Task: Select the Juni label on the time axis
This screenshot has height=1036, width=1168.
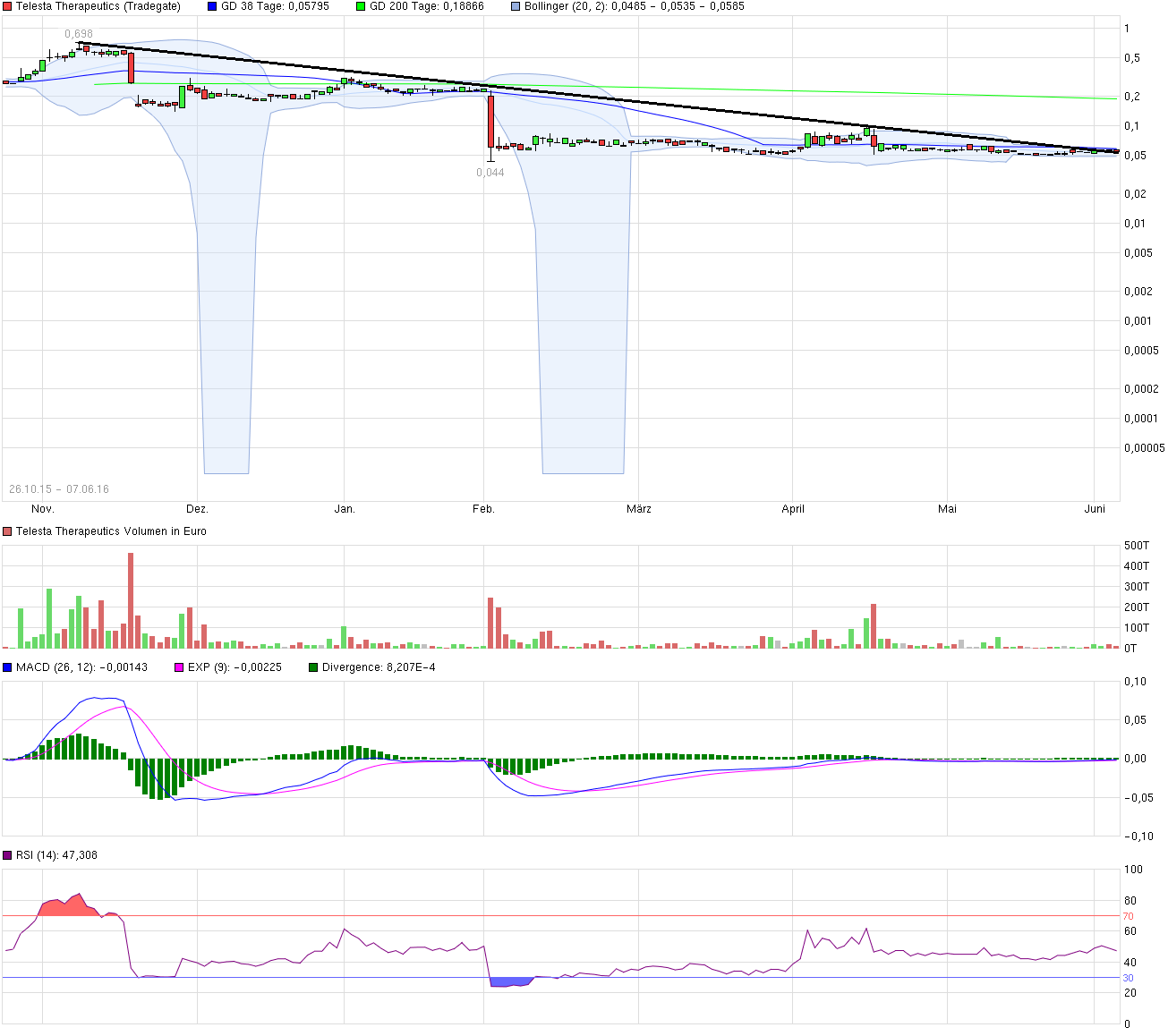Action: click(1096, 508)
